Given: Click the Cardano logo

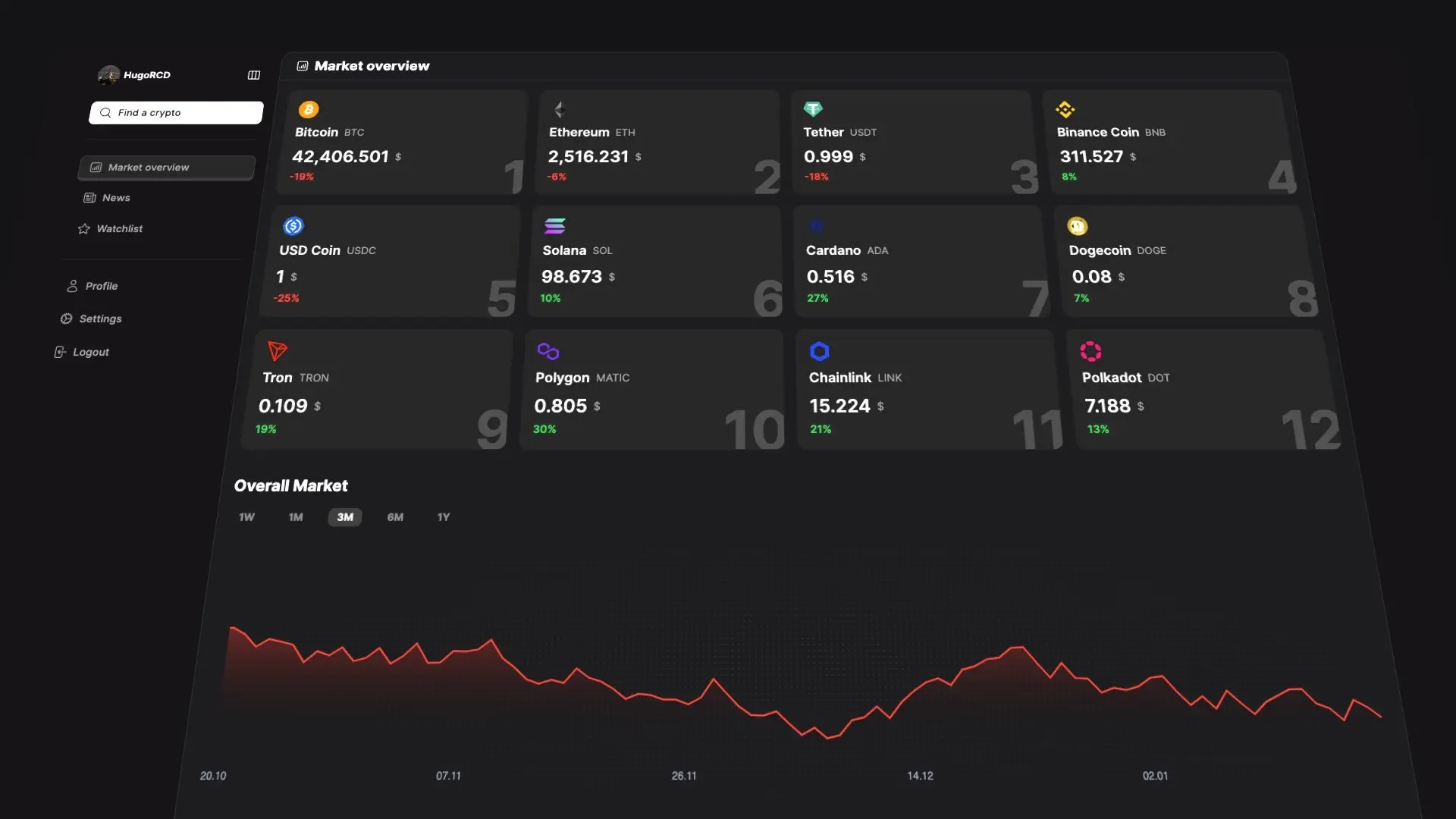Looking at the screenshot, I should (816, 226).
